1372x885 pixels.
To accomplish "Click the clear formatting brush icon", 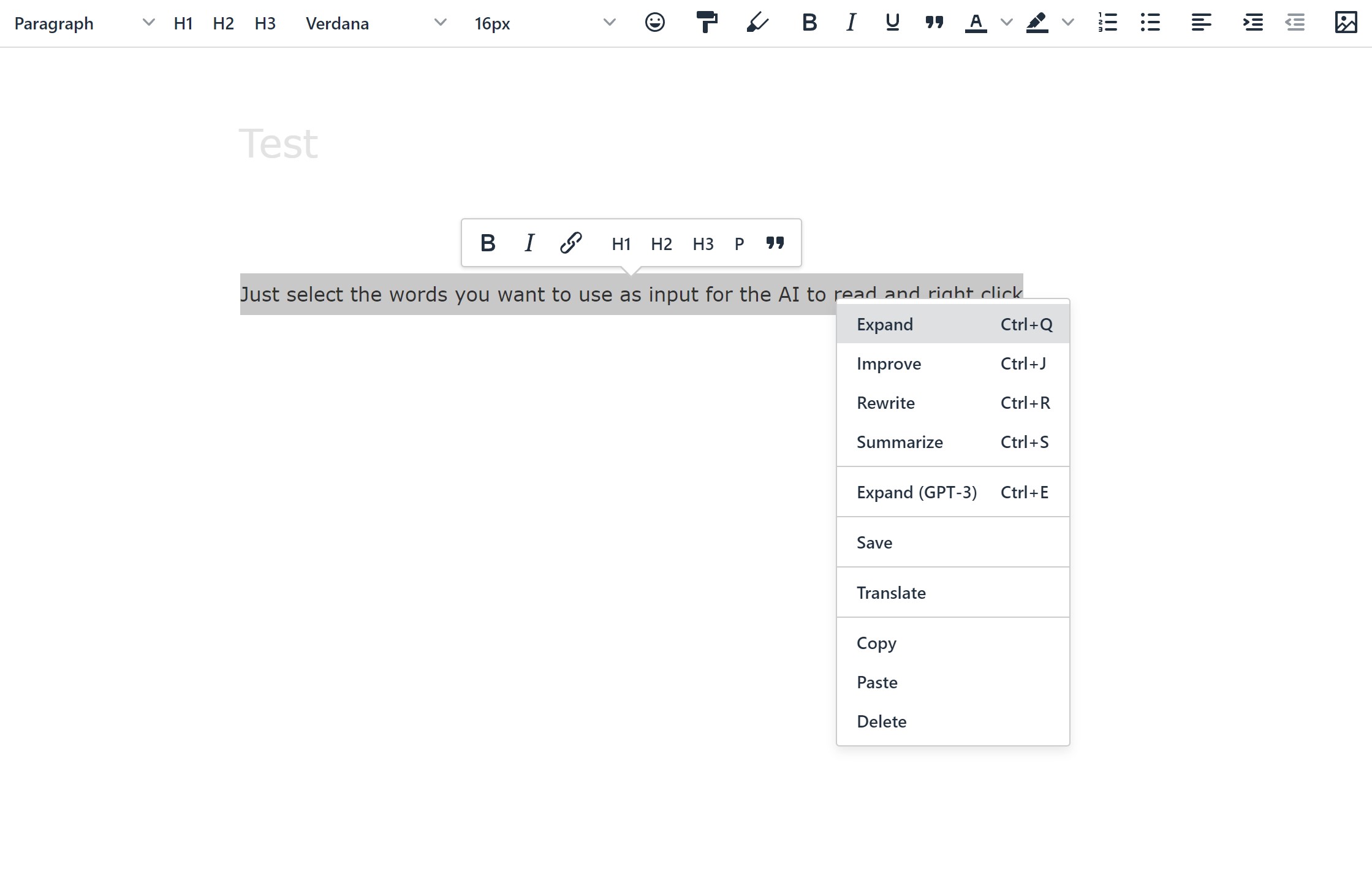I will [757, 23].
